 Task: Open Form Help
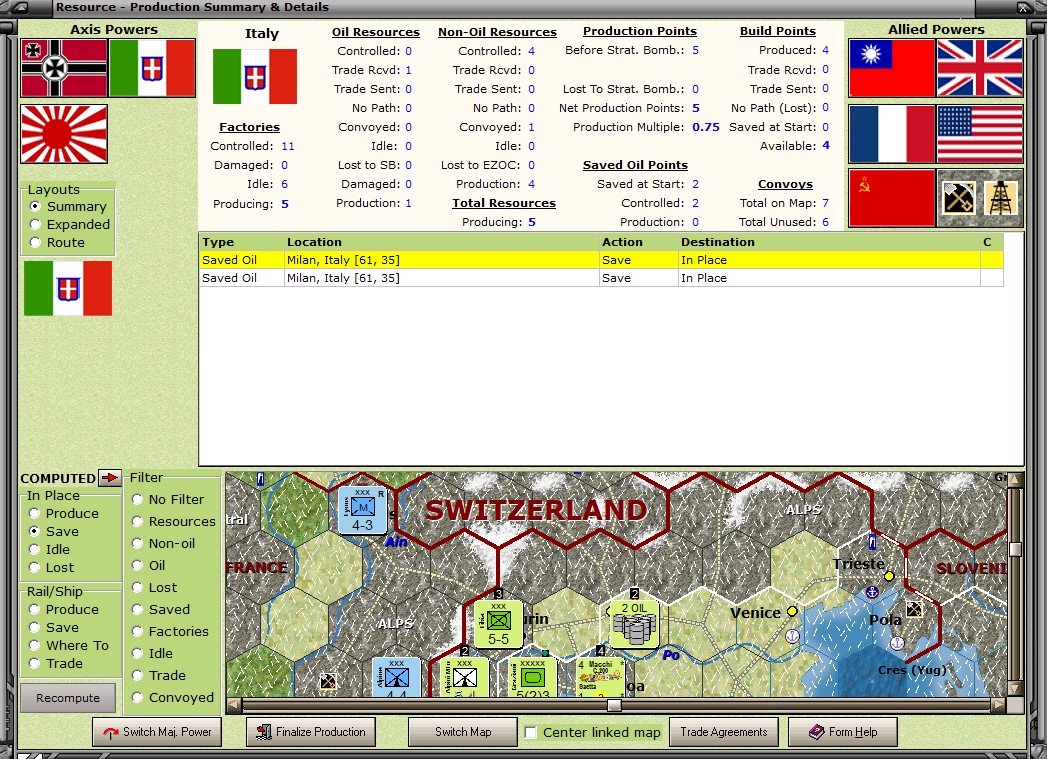click(x=843, y=732)
